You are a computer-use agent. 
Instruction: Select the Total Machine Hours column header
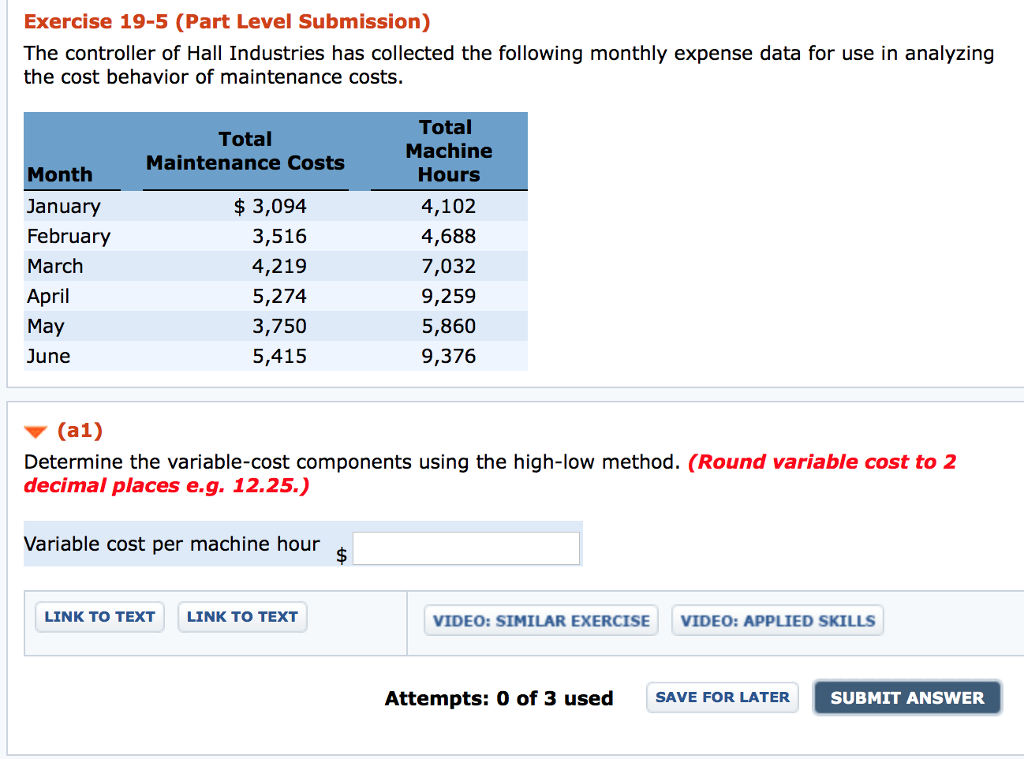[448, 151]
